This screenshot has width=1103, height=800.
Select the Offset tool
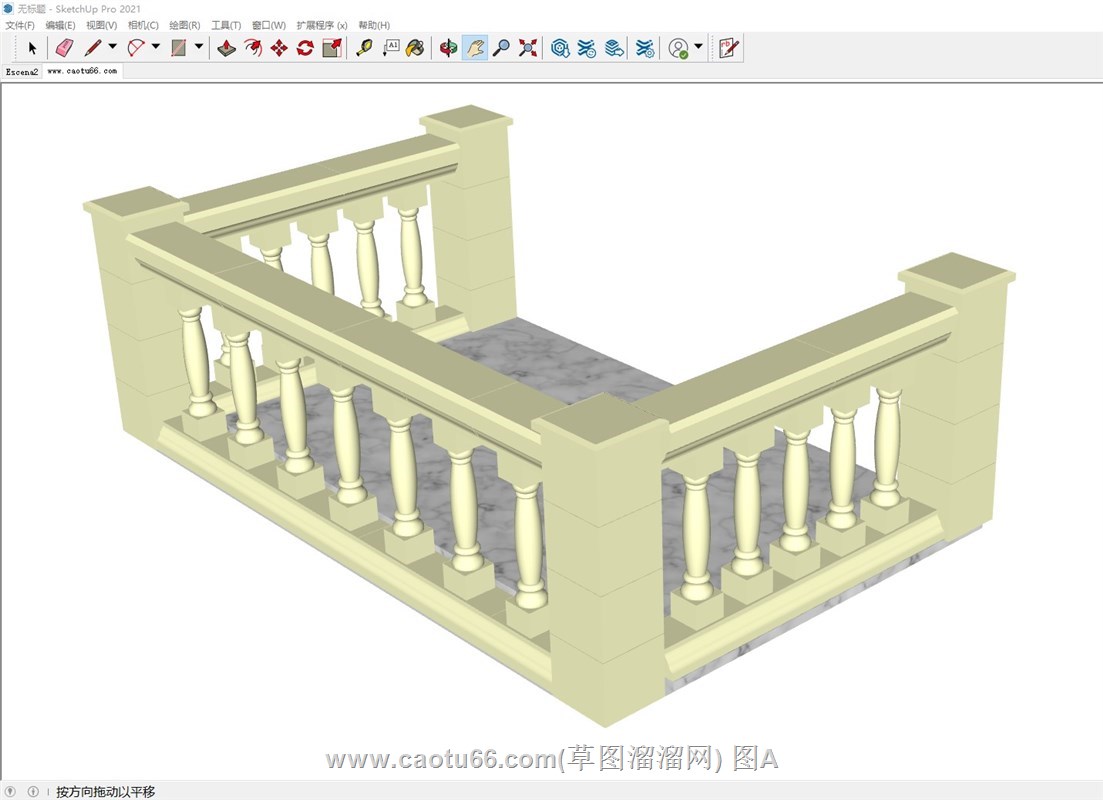253,48
